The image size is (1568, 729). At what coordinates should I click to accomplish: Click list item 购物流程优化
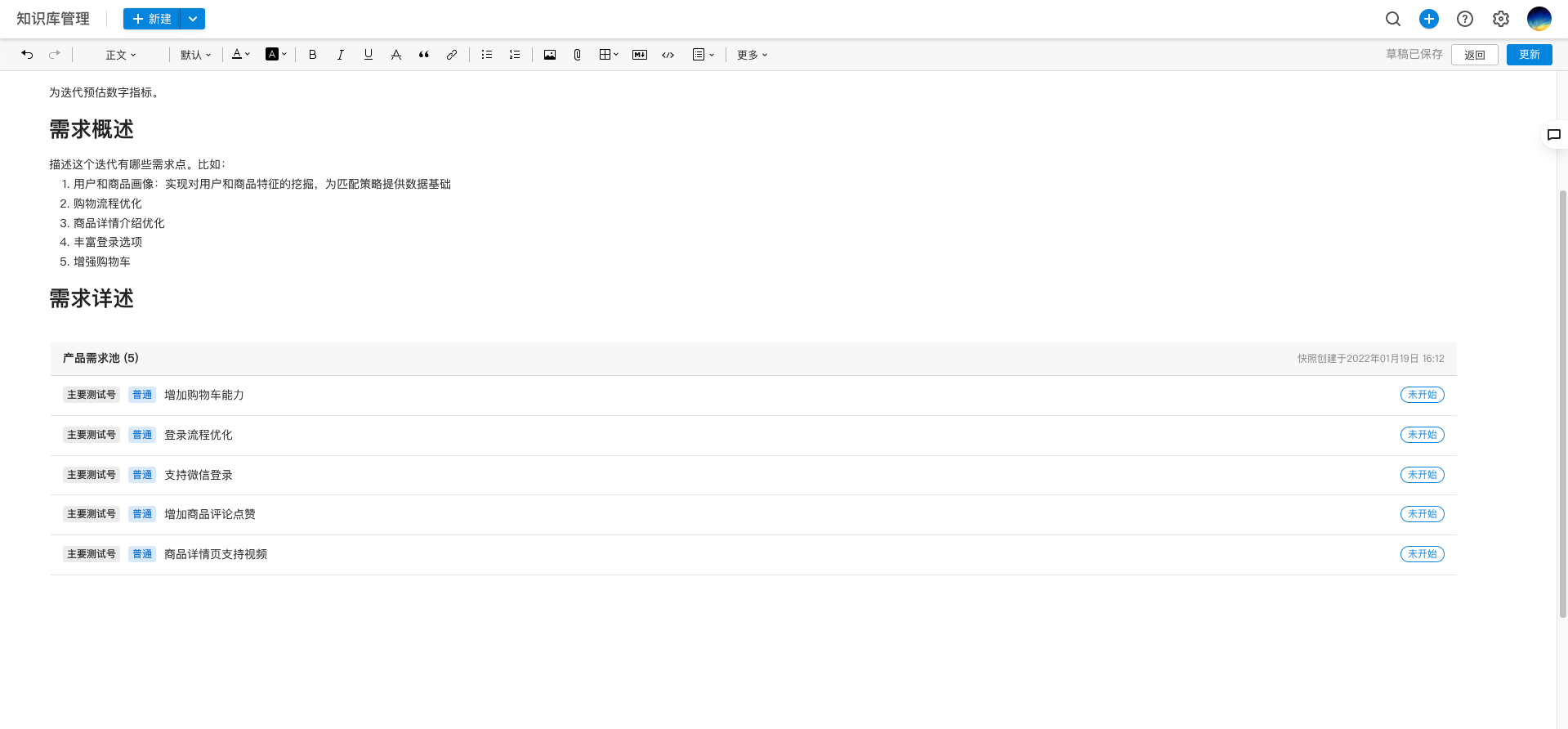pos(108,203)
